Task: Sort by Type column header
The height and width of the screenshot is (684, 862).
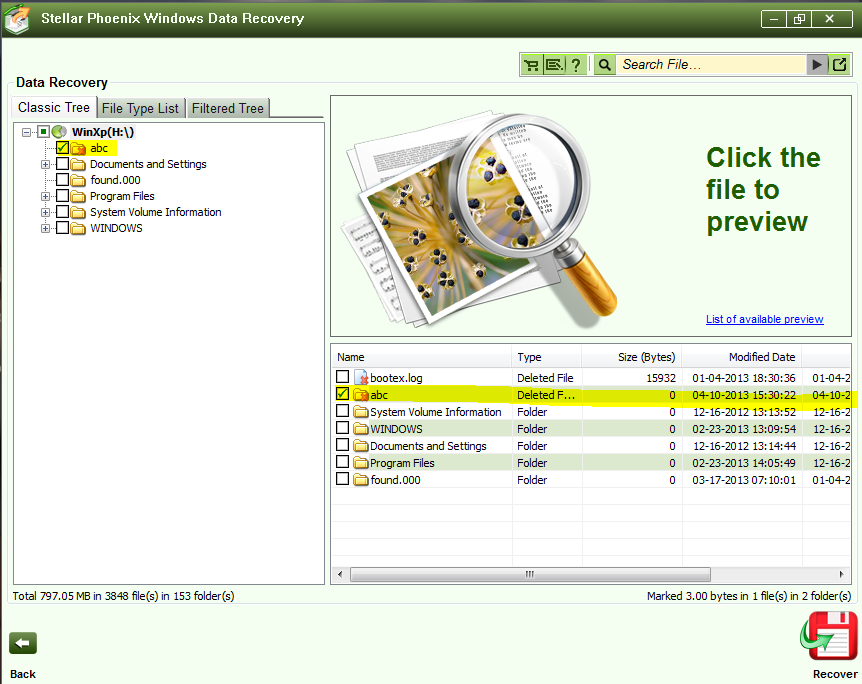Action: (x=546, y=357)
